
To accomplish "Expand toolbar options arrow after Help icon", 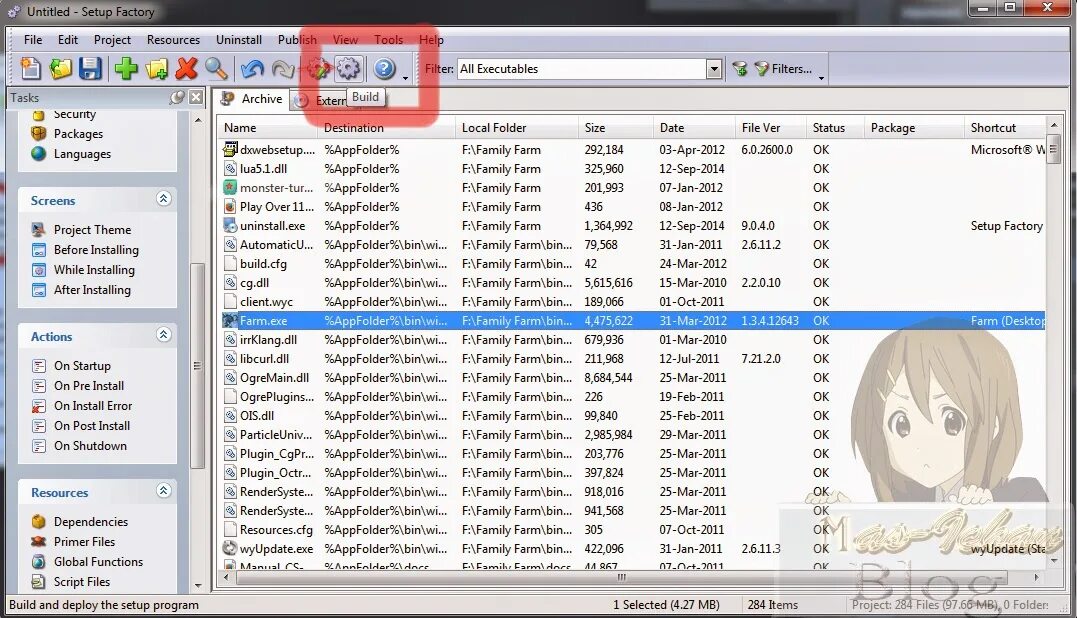I will pyautogui.click(x=405, y=78).
